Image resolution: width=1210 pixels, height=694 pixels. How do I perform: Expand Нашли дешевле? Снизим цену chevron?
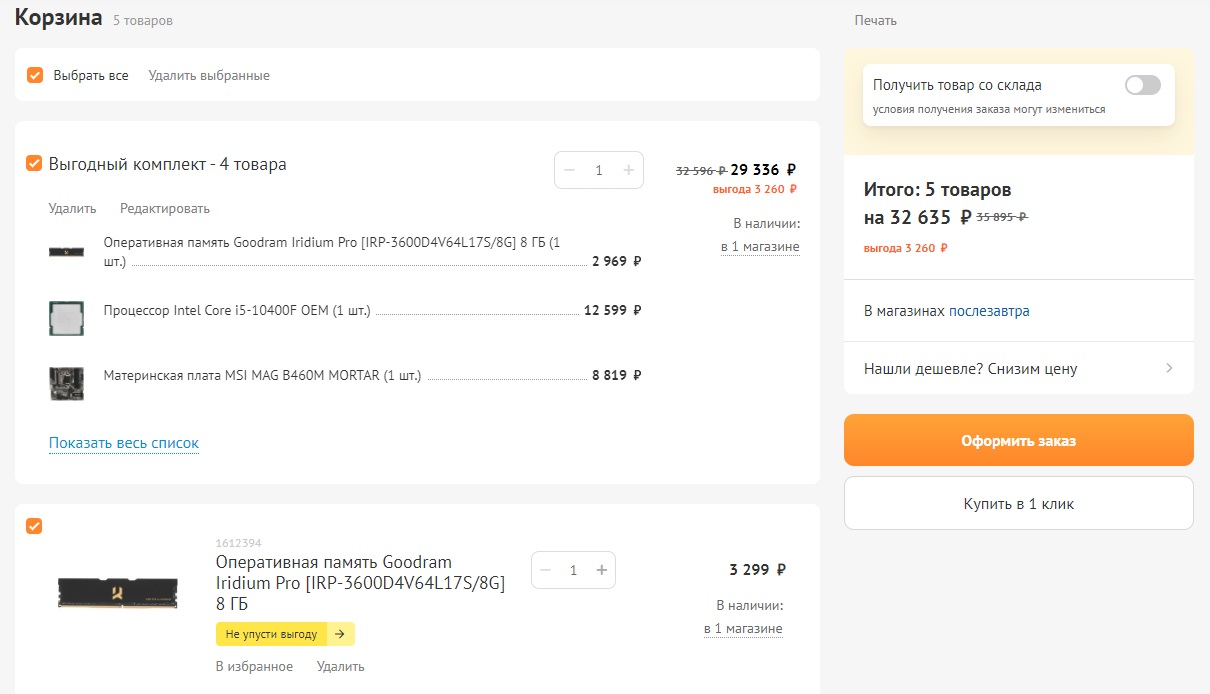1169,368
